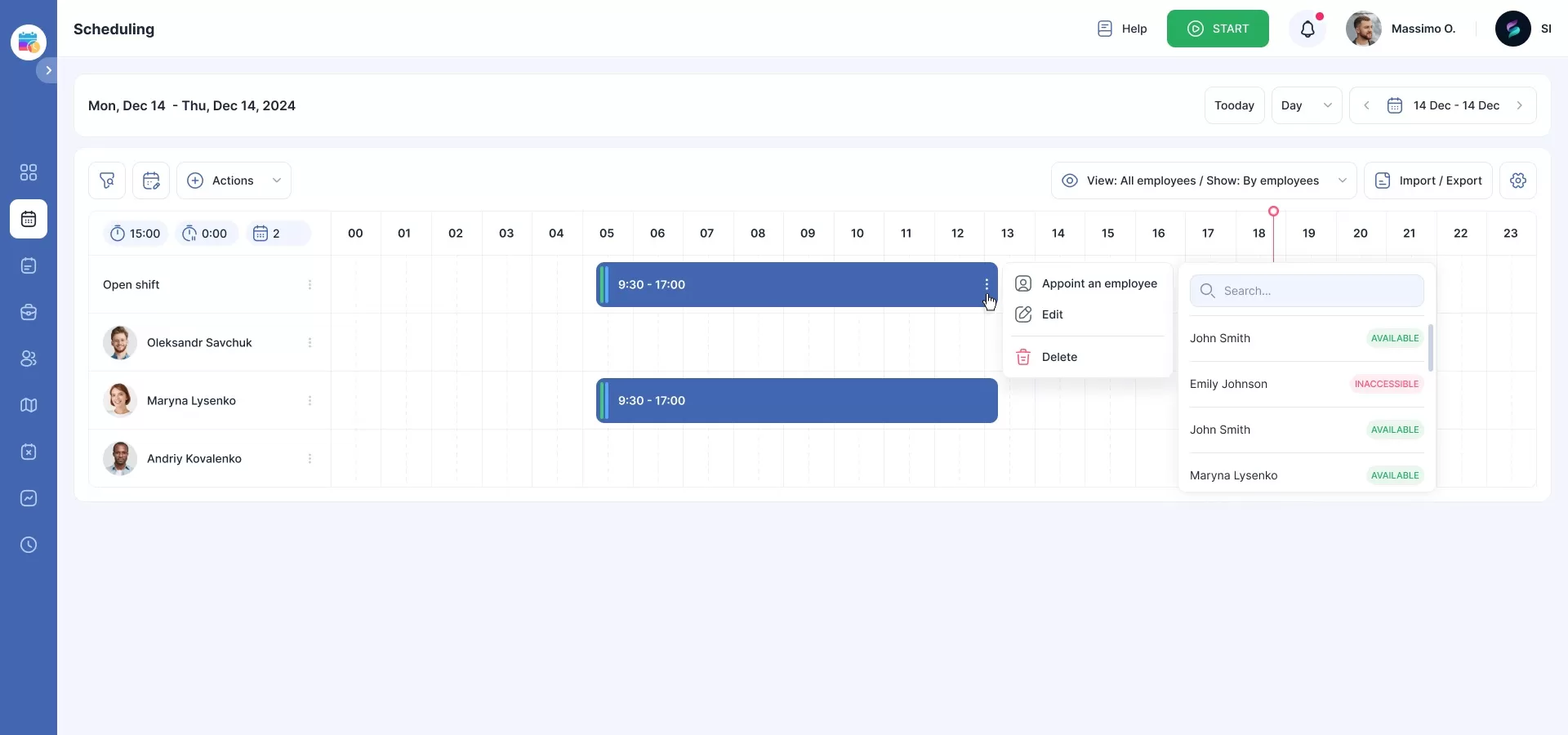The image size is (1568, 735).
Task: Open the calendar edit icon button
Action: point(151,180)
